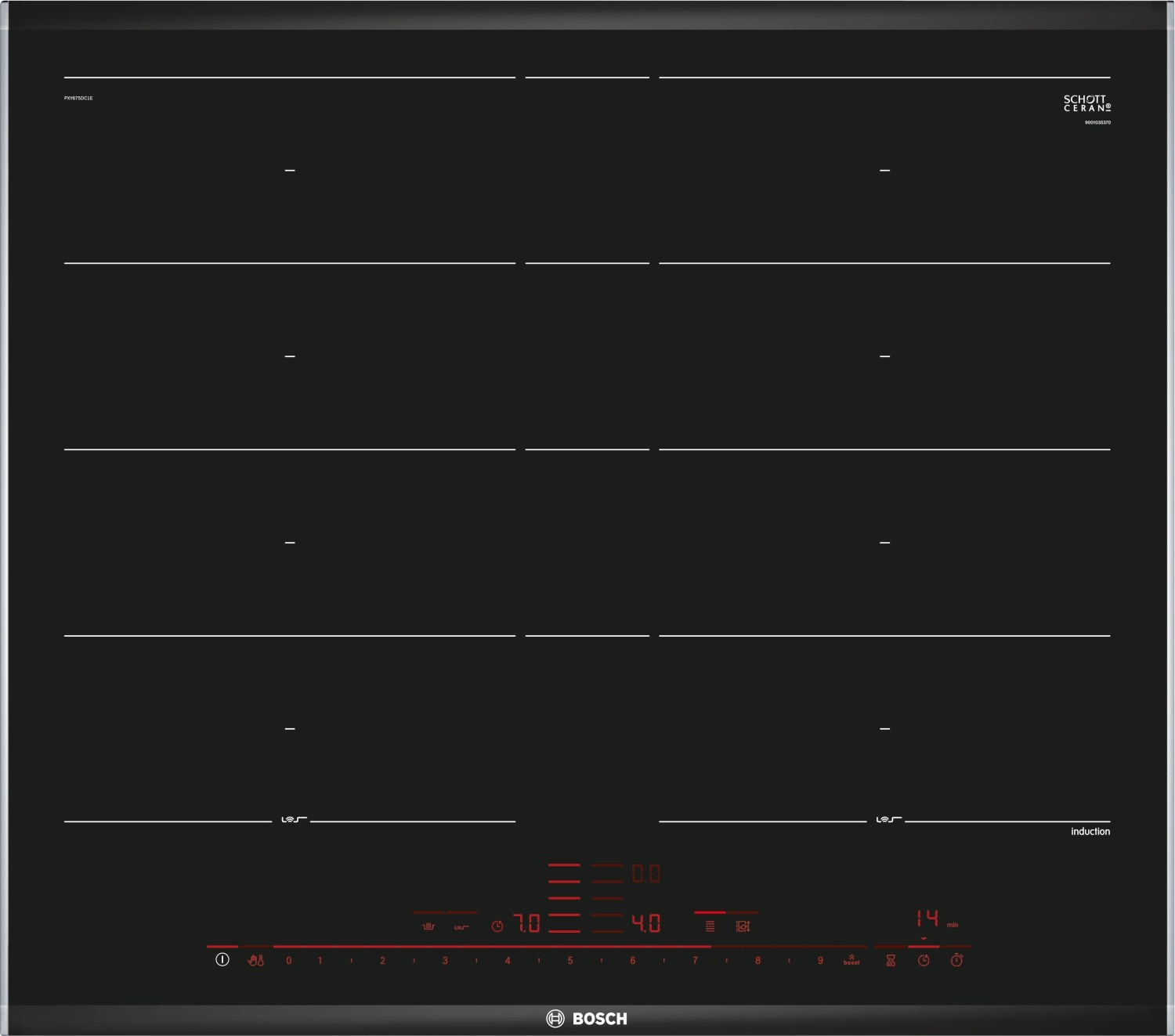The width and height of the screenshot is (1175, 1036).
Task: Click the serial number under SCHOTT CERAN
Action: coord(1097,122)
